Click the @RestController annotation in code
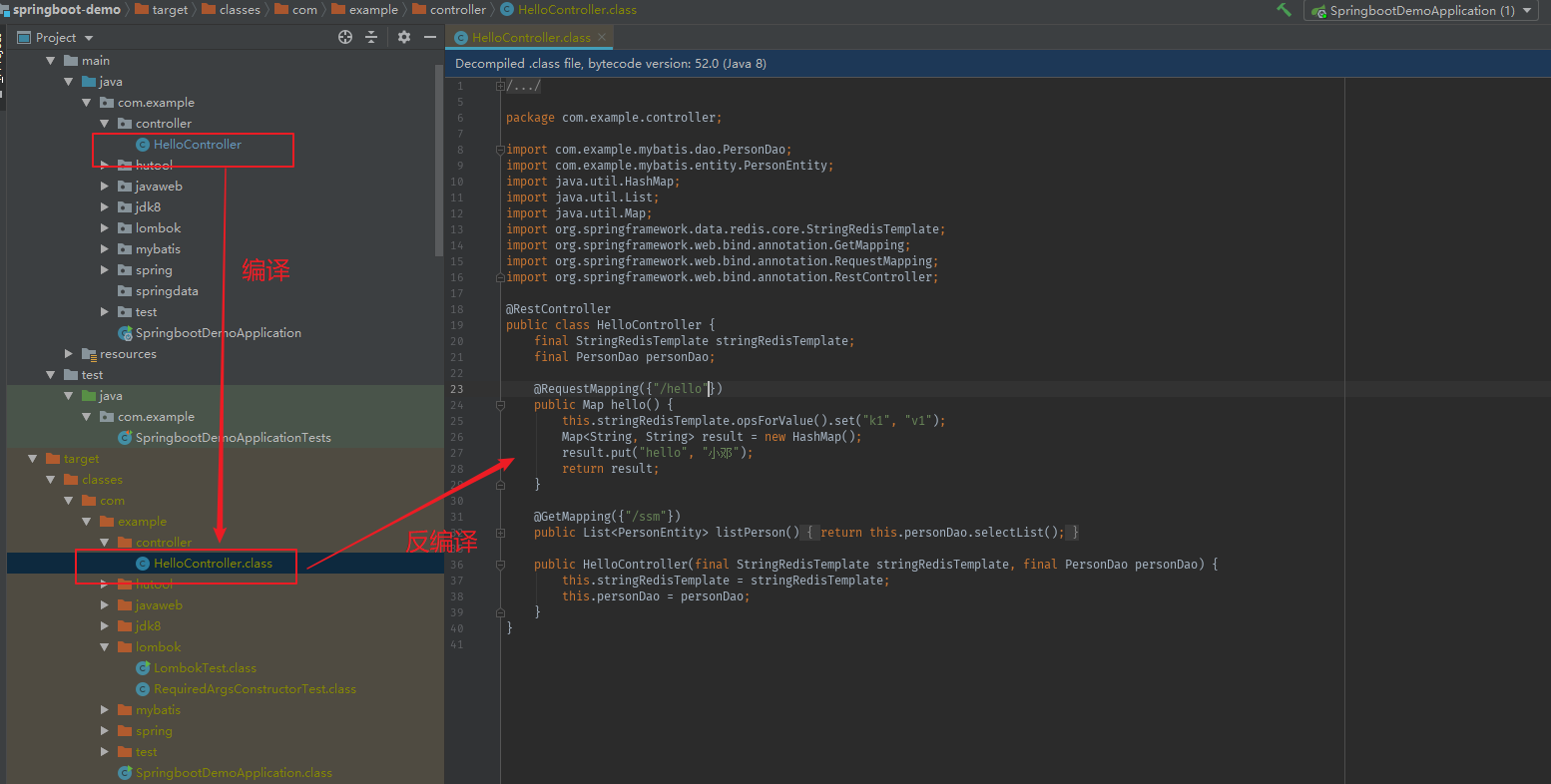This screenshot has height=784, width=1551. (558, 309)
